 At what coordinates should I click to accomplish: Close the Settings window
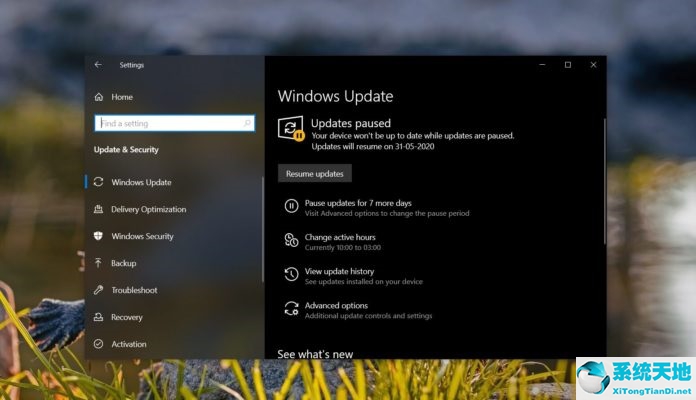click(593, 65)
